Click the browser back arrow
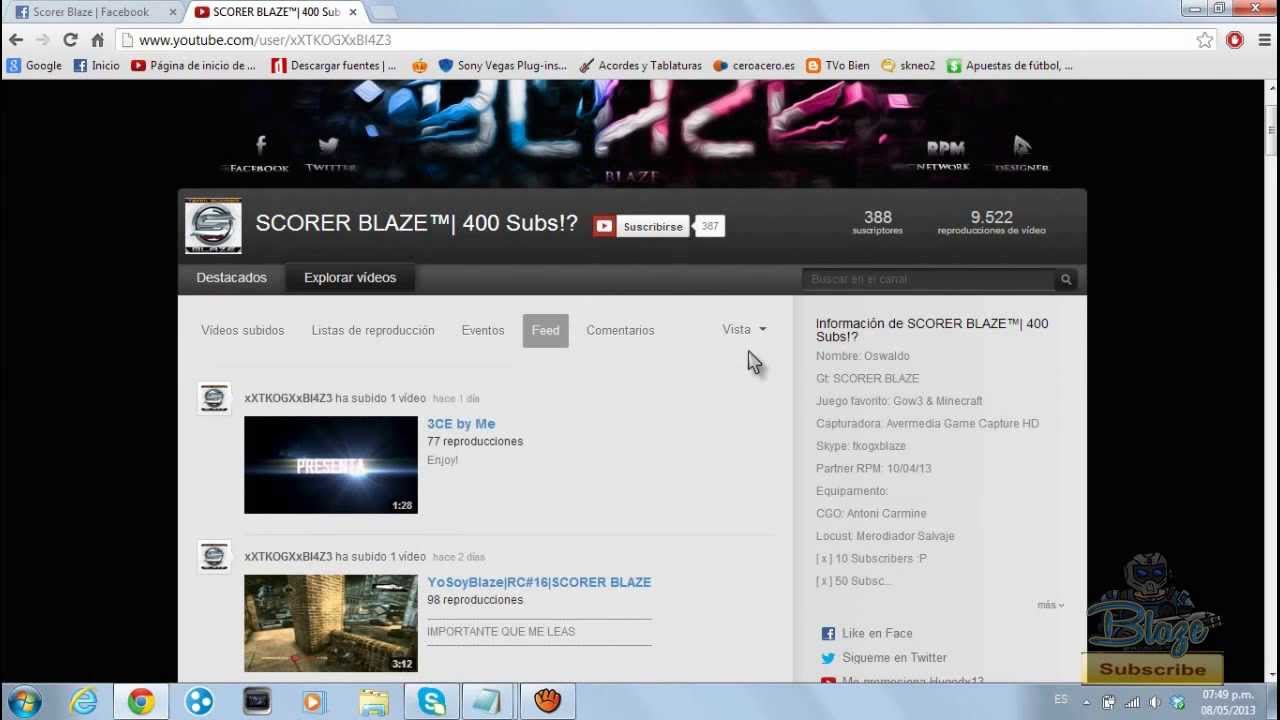The width and height of the screenshot is (1280, 720). coord(15,40)
